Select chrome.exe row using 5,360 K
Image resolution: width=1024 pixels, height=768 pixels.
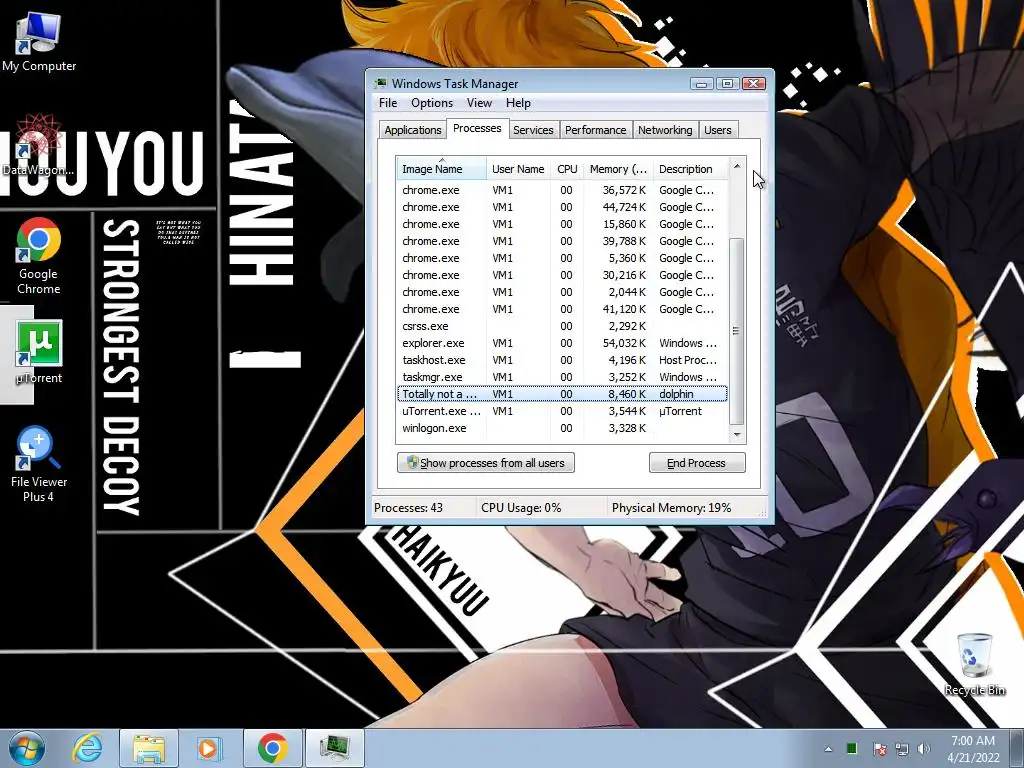[x=562, y=258]
